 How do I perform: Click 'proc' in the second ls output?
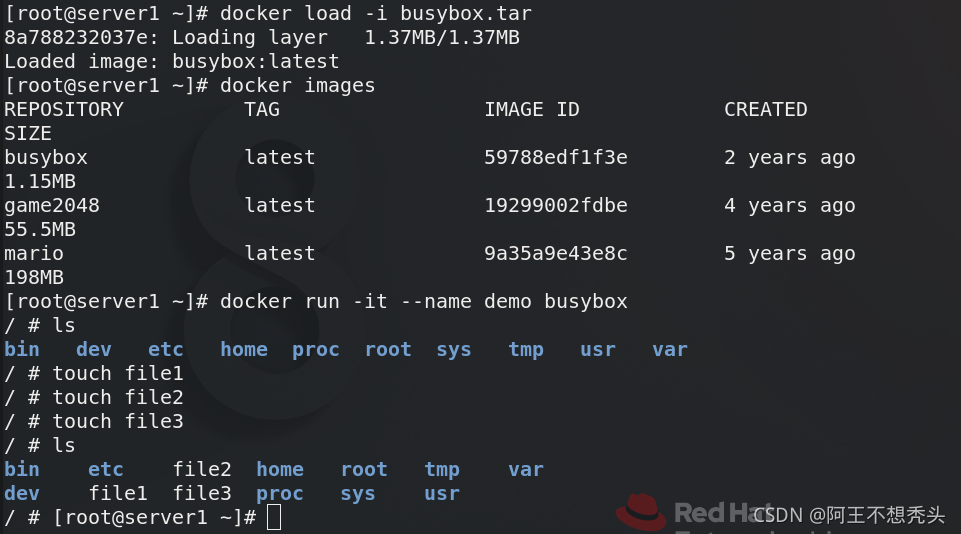(x=279, y=494)
